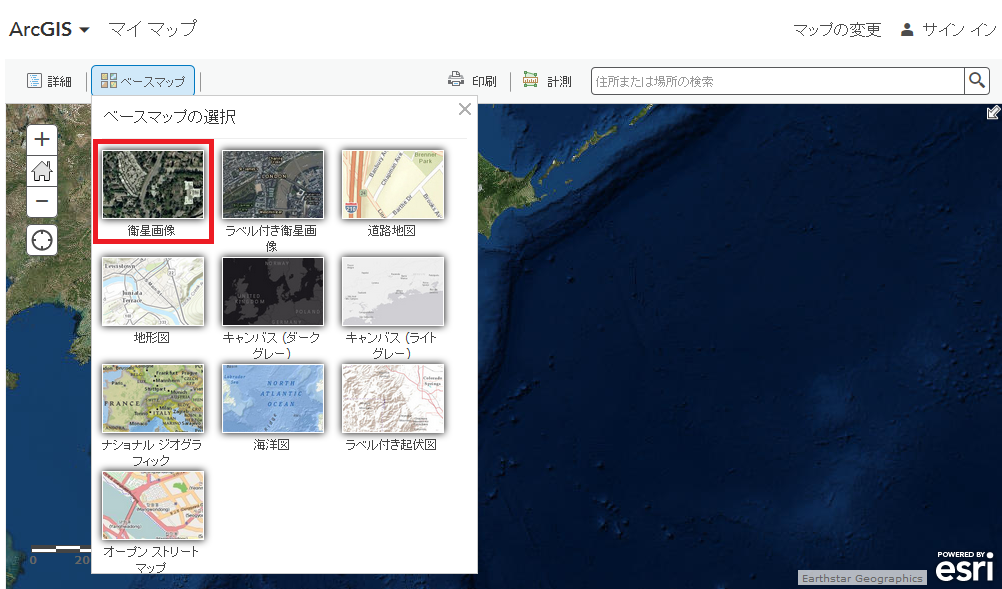Screen dimensions: 1002x589
Task: Click the user silhouette icon beside サイン イン
Action: coord(907,29)
